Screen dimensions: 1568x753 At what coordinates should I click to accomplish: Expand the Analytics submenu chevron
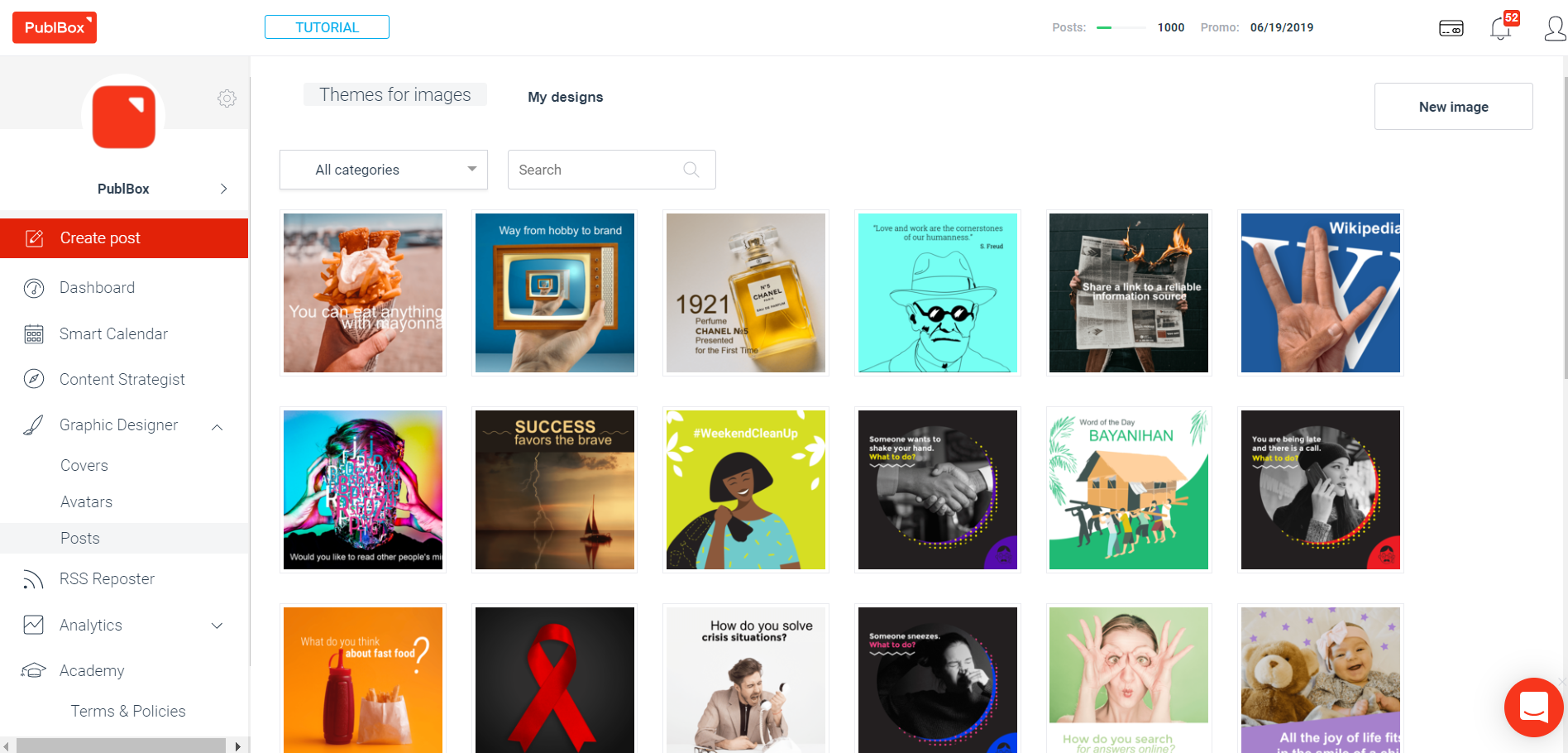click(x=218, y=626)
